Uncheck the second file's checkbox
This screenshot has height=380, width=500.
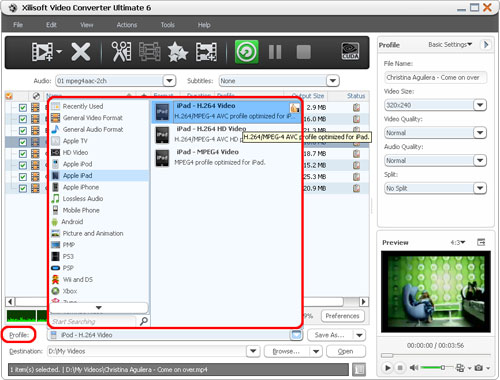tap(23, 119)
